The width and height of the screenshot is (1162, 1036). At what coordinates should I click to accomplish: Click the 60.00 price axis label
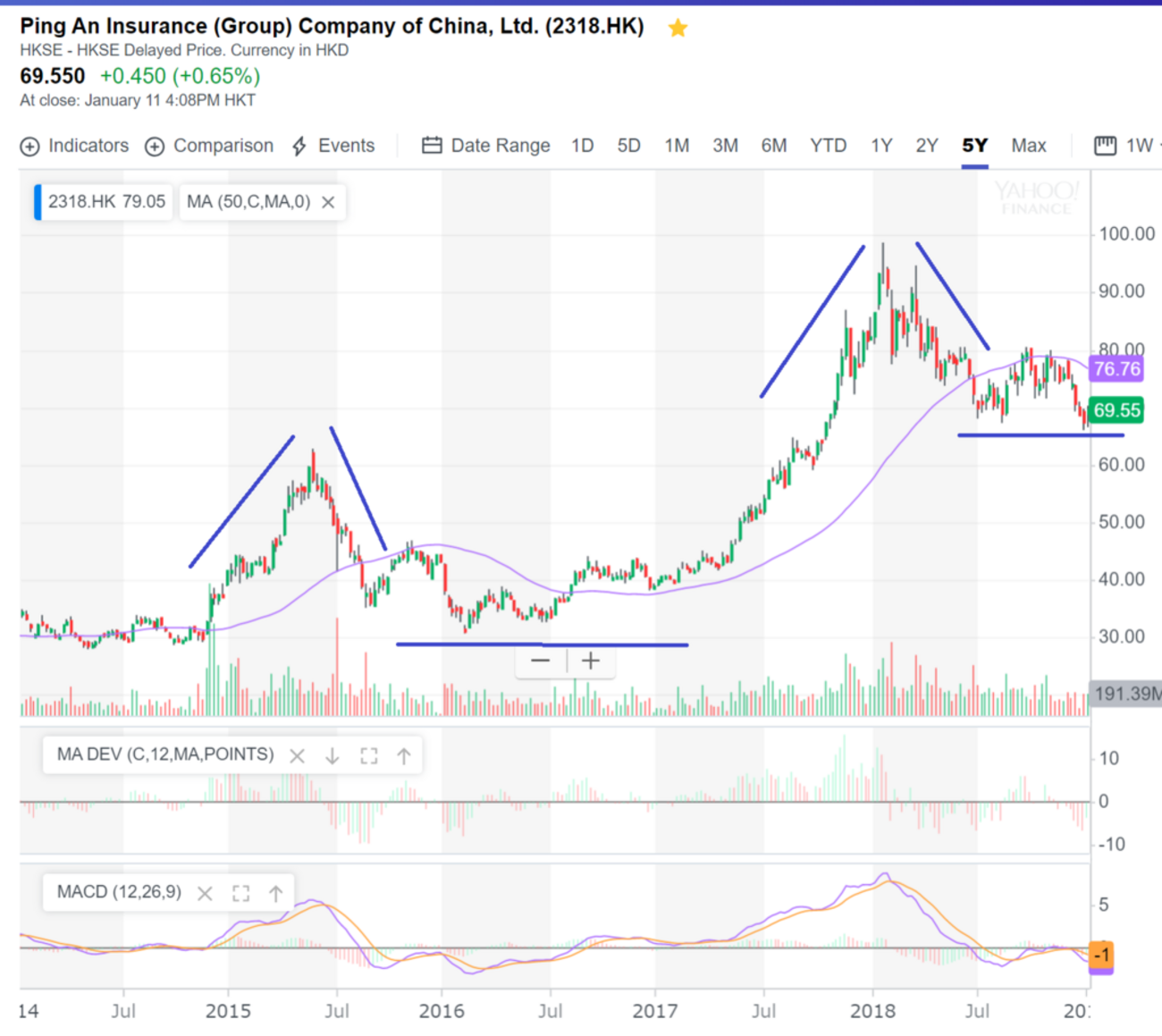click(x=1122, y=465)
